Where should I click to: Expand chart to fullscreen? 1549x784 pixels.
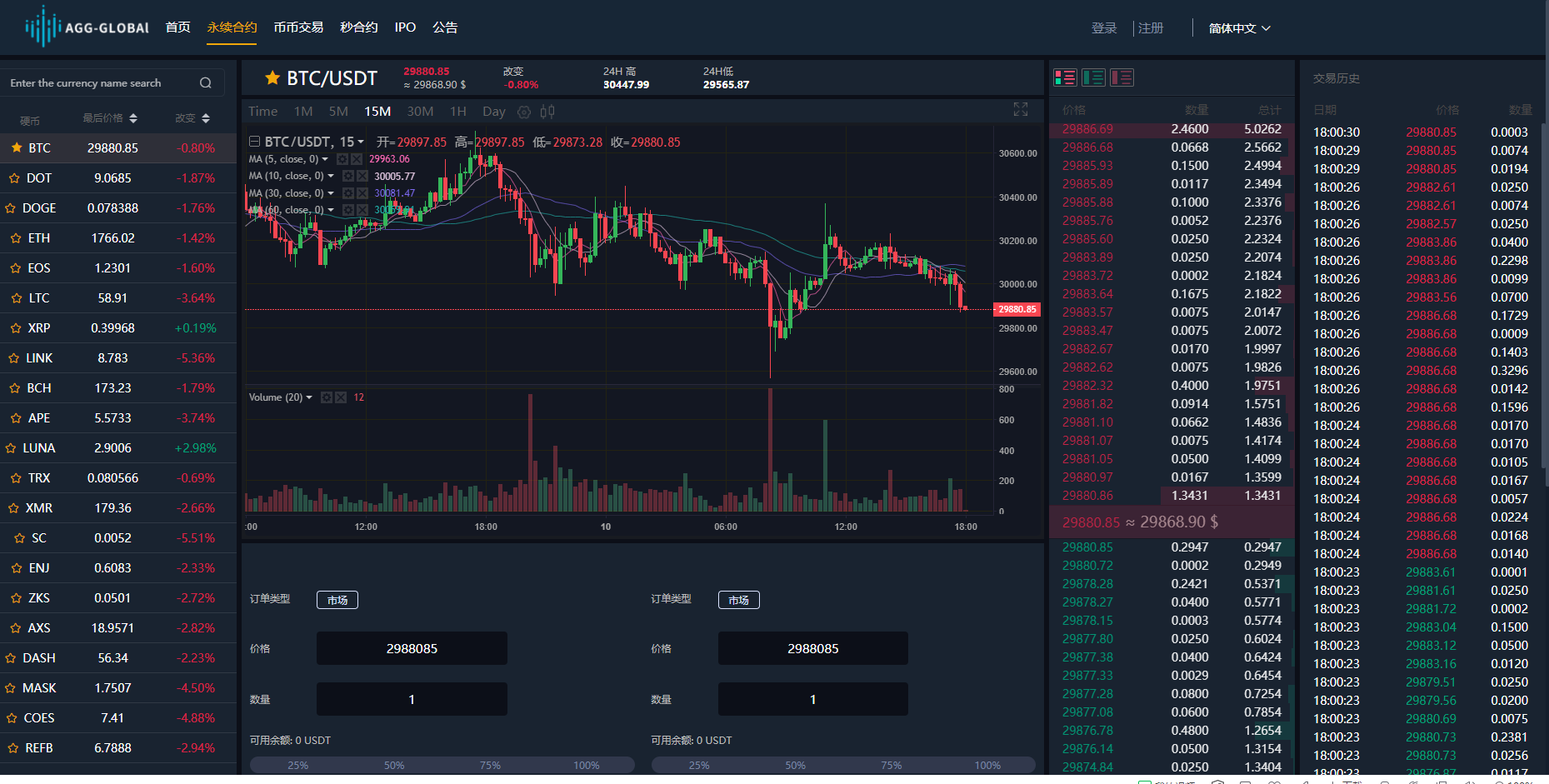[x=1020, y=109]
